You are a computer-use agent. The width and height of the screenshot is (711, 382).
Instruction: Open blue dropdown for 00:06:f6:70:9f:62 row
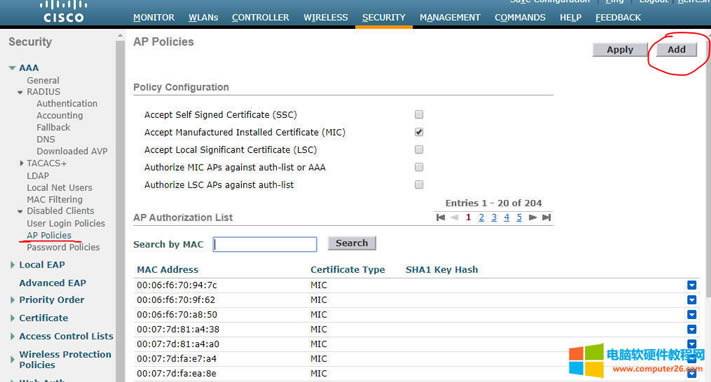(692, 300)
